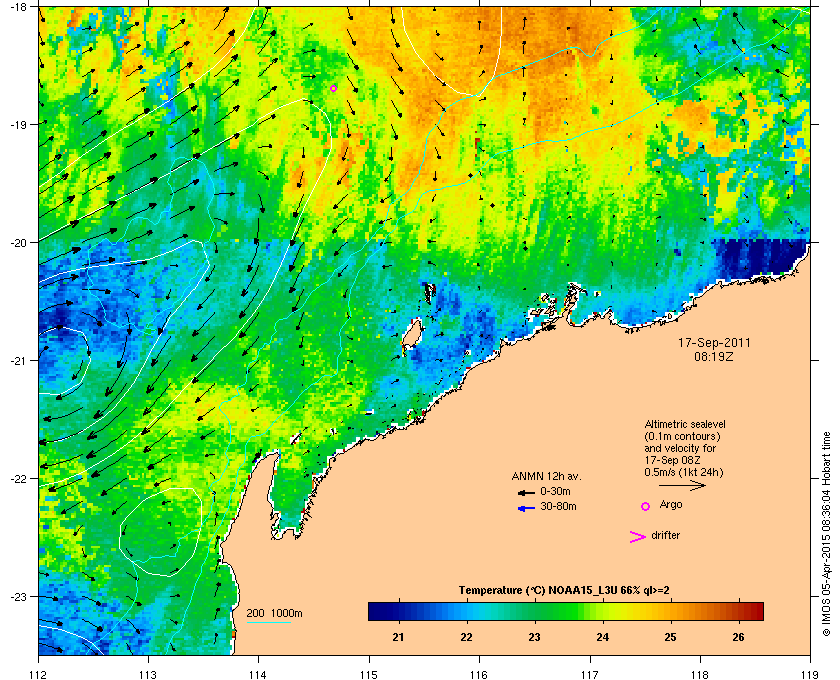The width and height of the screenshot is (840, 680).
Task: Click the dark blue end of temperature colorbar
Action: pyautogui.click(x=376, y=611)
